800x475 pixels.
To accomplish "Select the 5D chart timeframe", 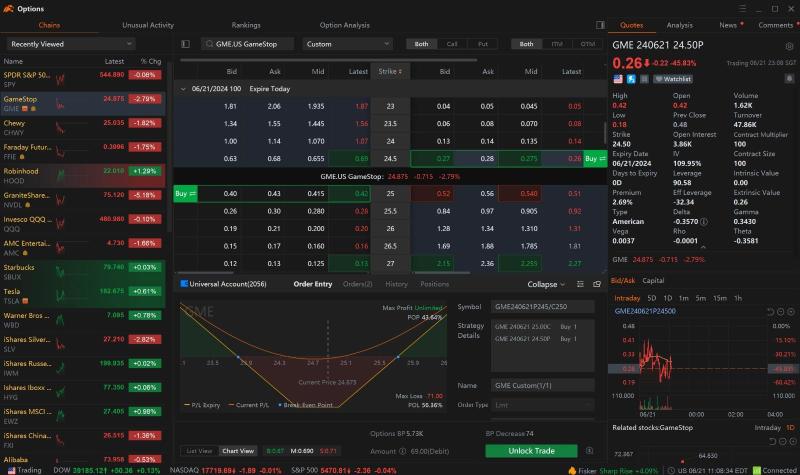I will [652, 298].
